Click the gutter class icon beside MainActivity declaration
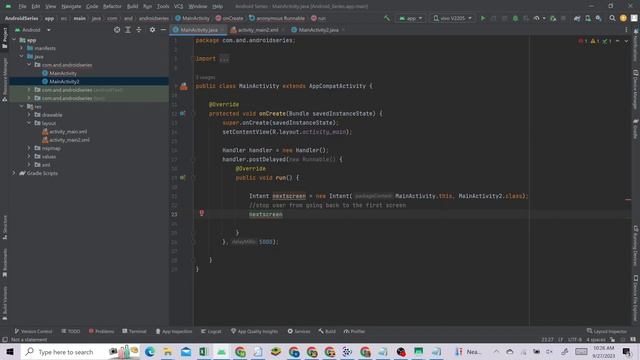This screenshot has height=360, width=640. (184, 86)
